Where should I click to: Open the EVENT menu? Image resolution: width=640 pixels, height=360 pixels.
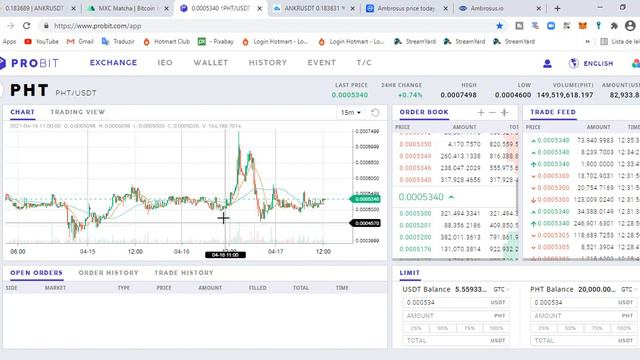[x=322, y=62]
